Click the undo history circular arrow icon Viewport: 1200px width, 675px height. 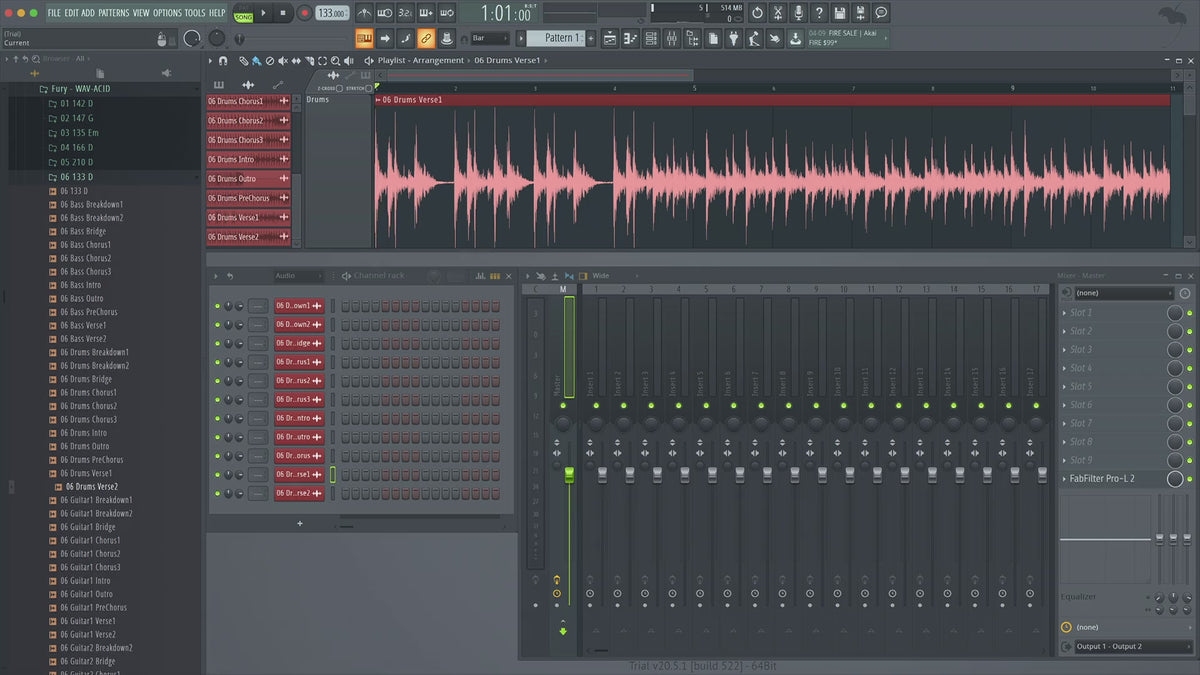tap(757, 13)
